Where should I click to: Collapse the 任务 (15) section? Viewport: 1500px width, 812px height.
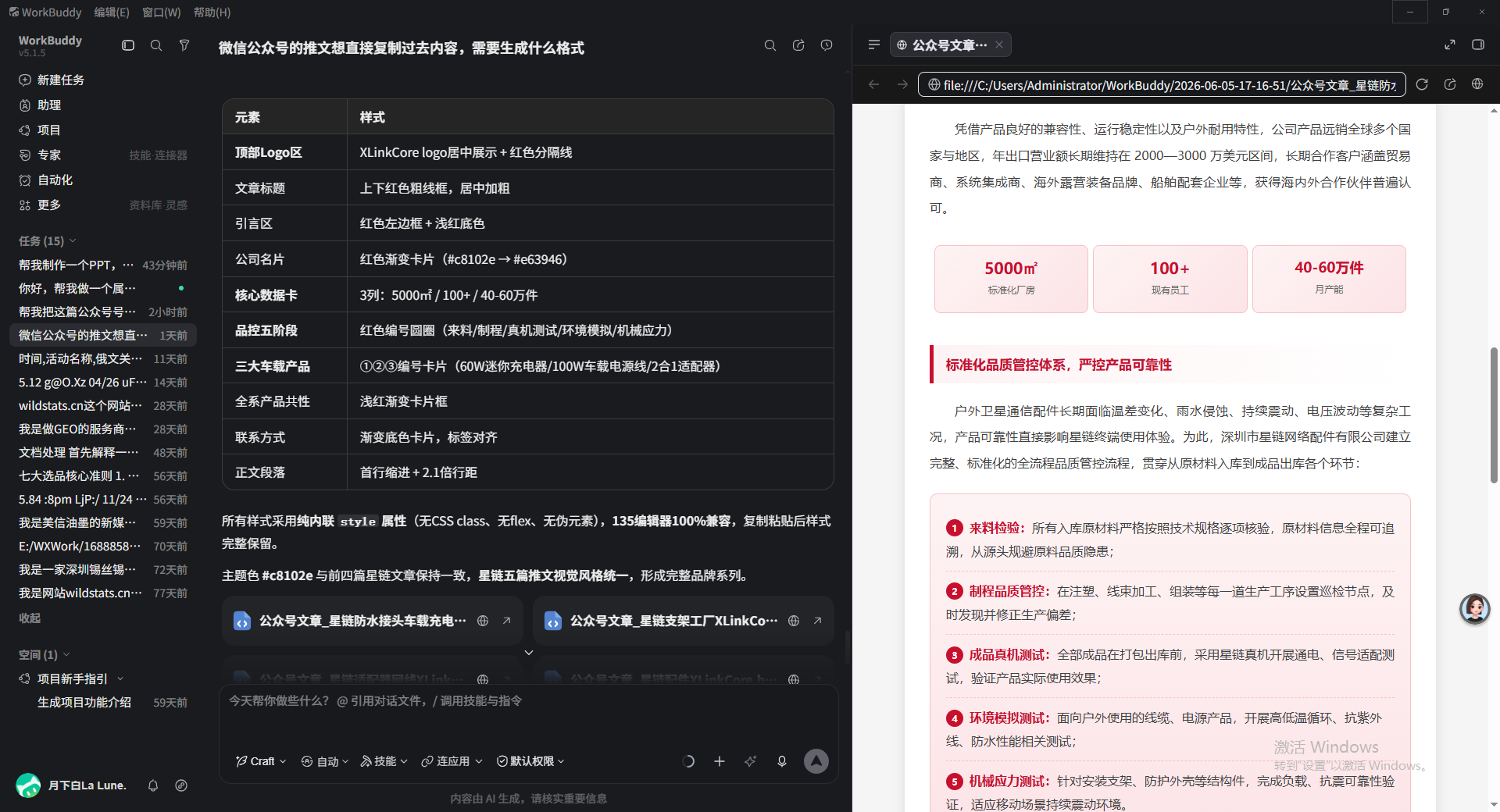coord(48,241)
